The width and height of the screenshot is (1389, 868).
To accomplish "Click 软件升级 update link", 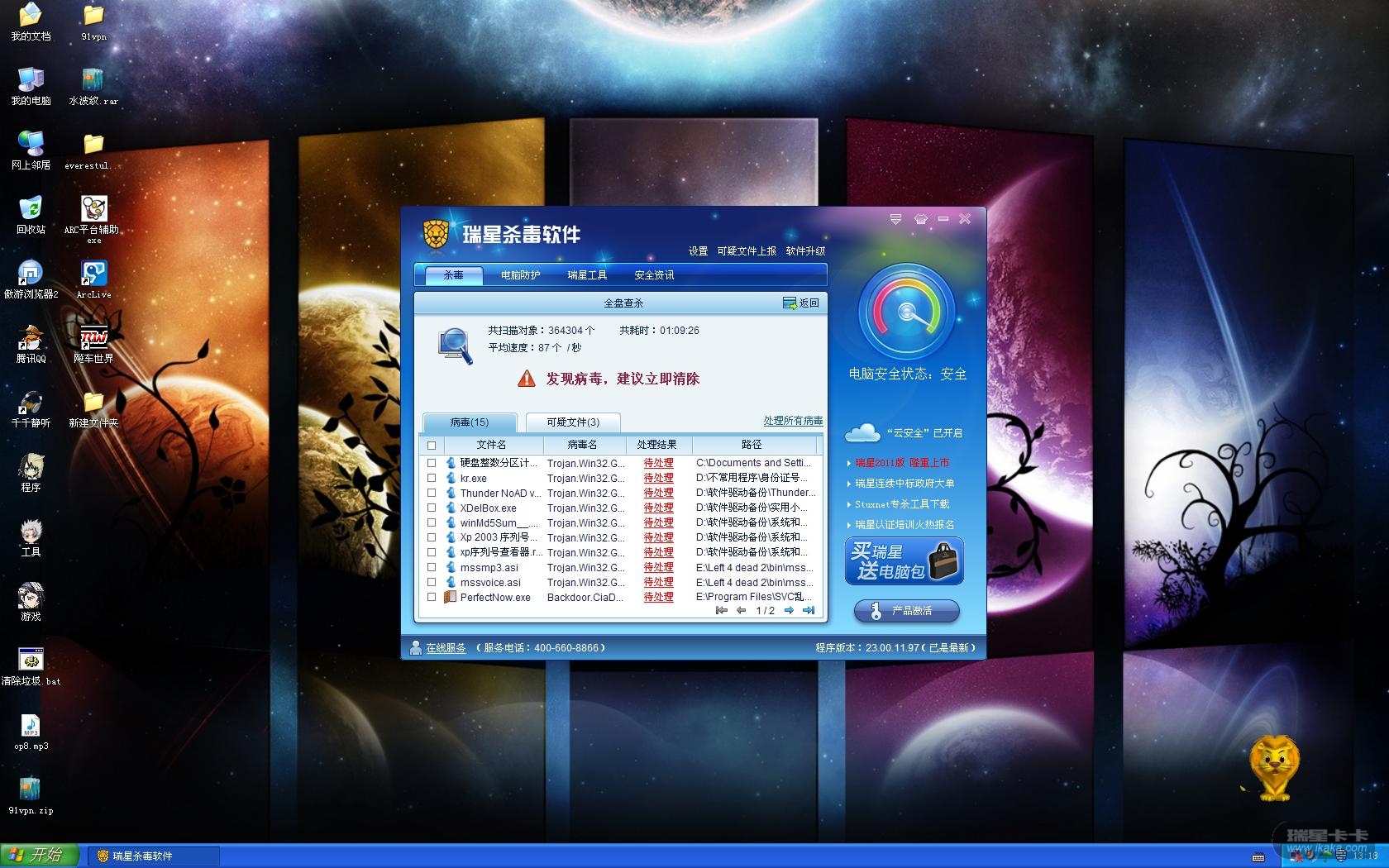I will tap(806, 250).
